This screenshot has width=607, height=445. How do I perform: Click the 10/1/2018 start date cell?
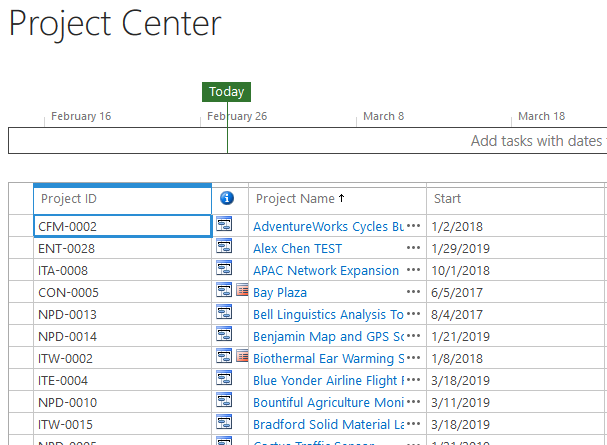516,270
